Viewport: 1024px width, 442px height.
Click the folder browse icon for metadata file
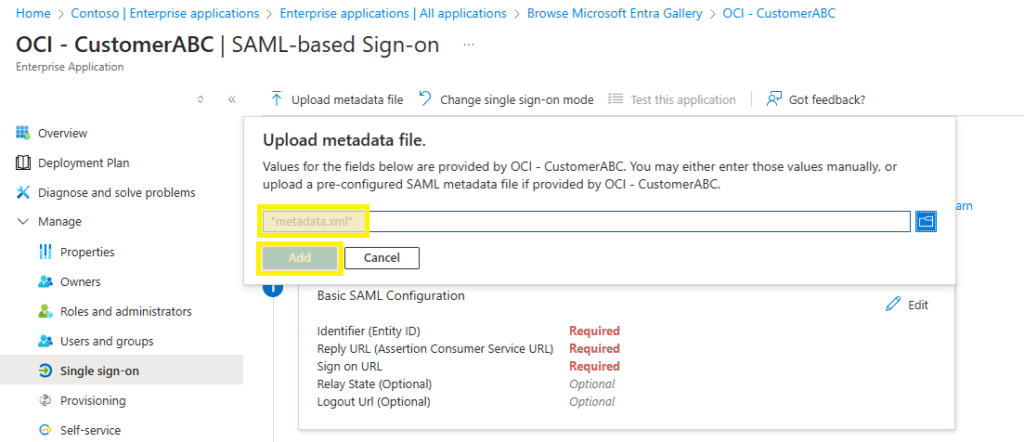pyautogui.click(x=925, y=221)
